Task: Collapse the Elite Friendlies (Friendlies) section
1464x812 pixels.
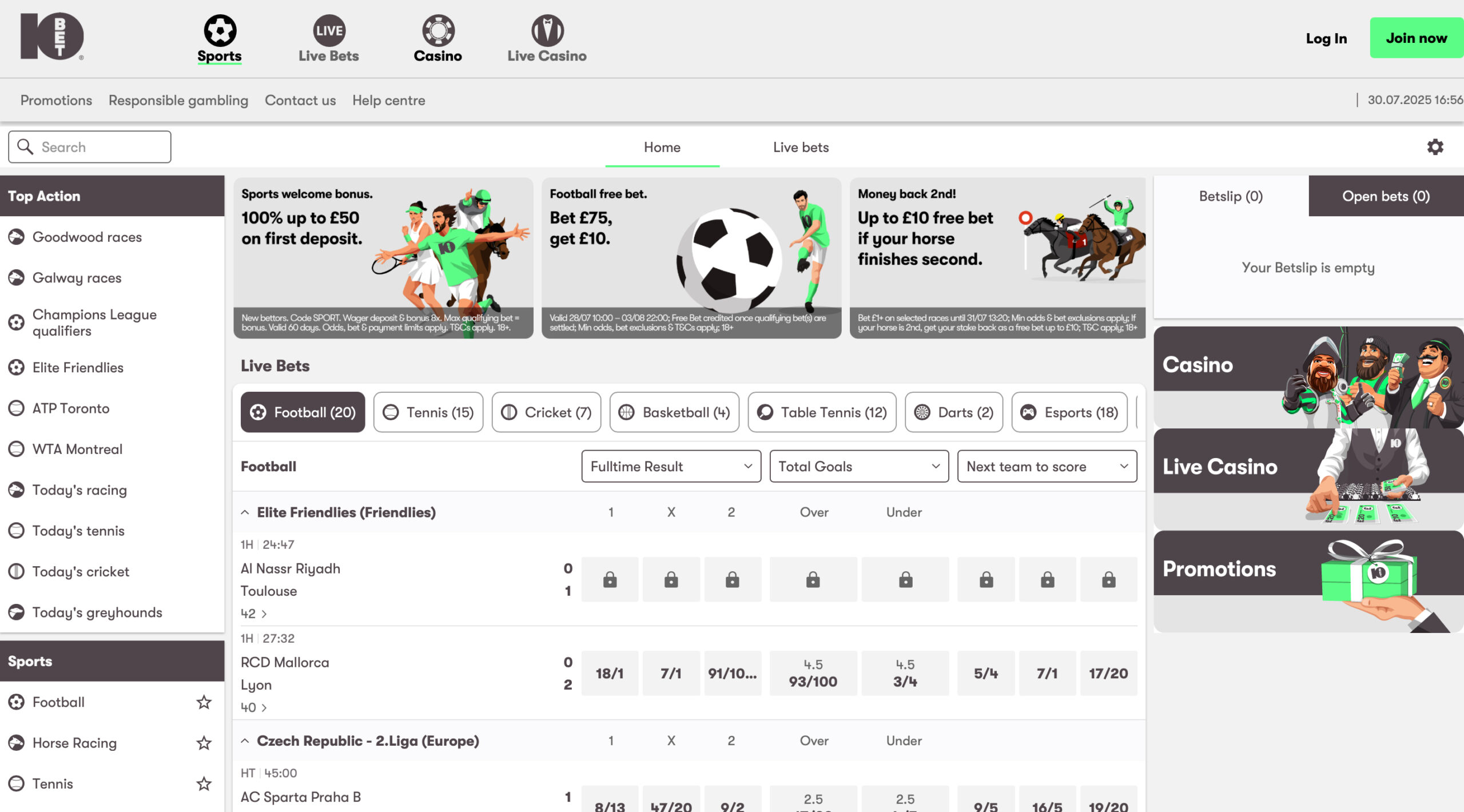Action: click(245, 512)
